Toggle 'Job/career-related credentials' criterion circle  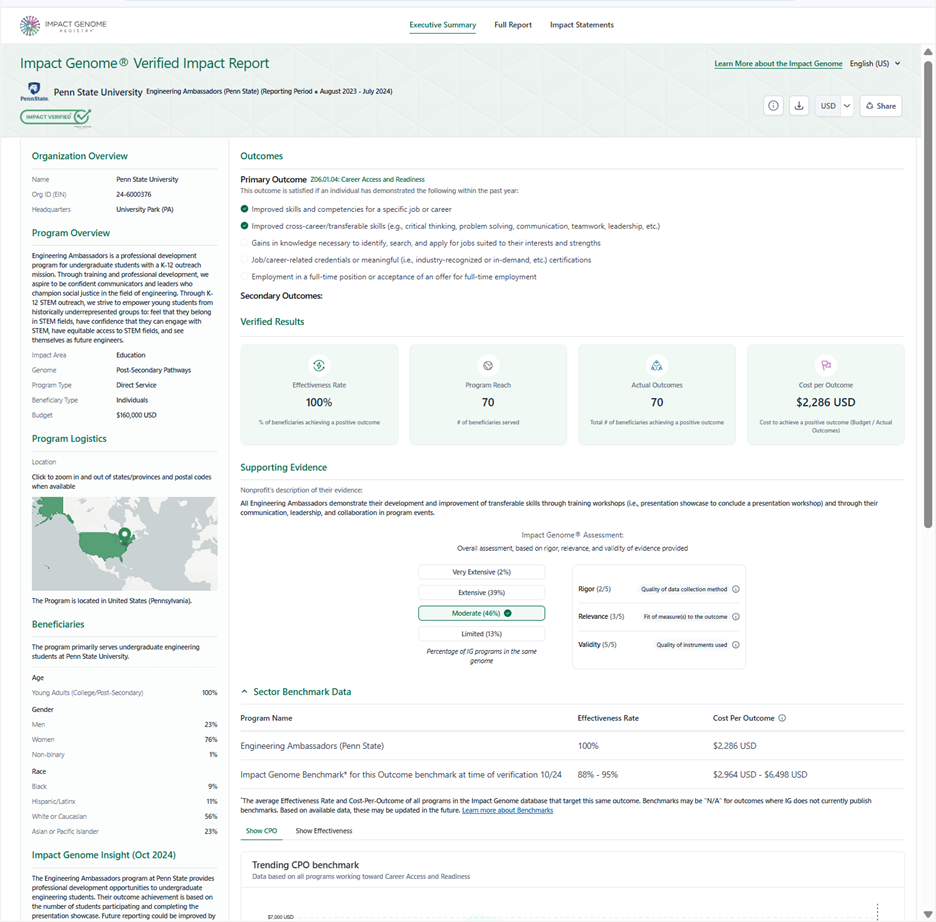[x=244, y=260]
